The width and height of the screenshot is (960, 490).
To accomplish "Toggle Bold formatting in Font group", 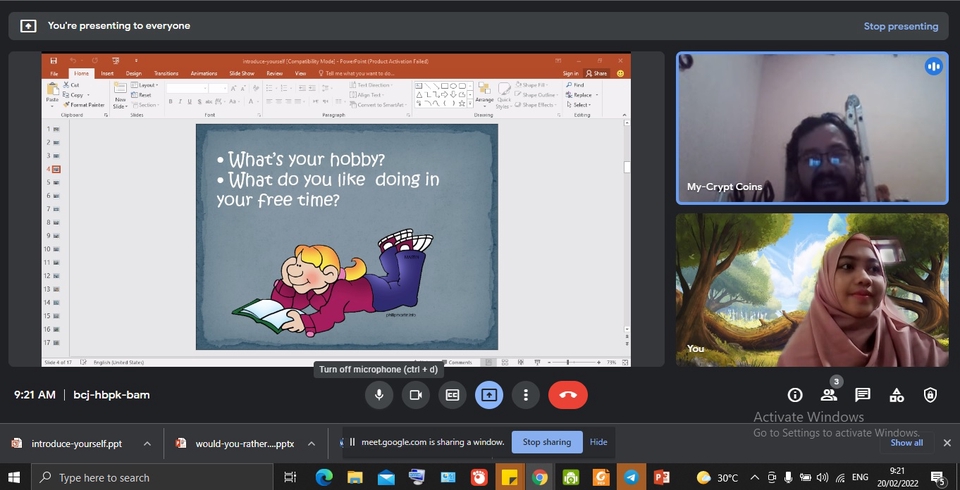I will [171, 101].
